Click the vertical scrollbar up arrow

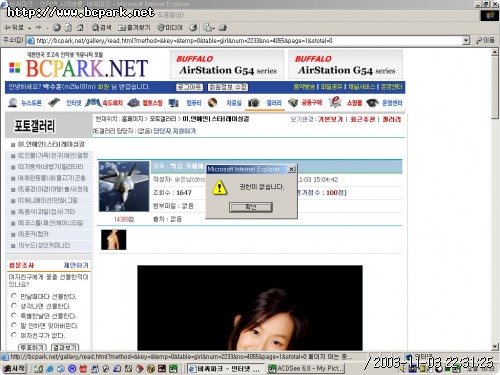pyautogui.click(x=495, y=52)
